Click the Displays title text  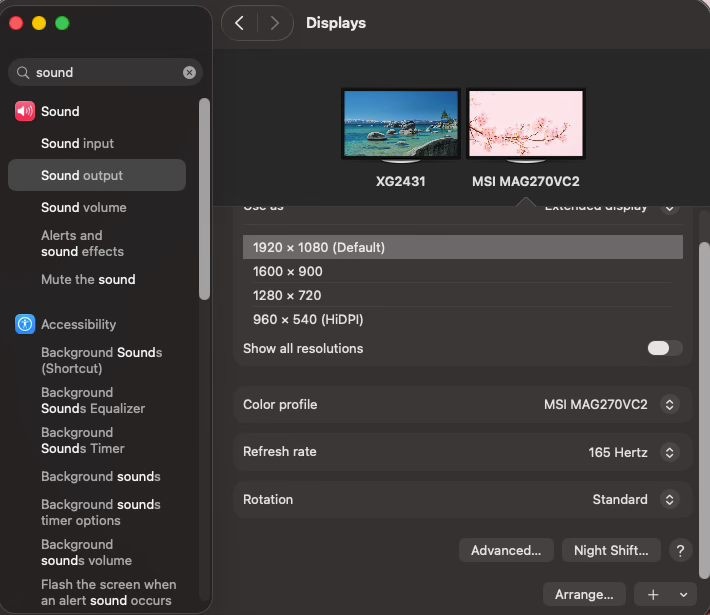point(336,23)
